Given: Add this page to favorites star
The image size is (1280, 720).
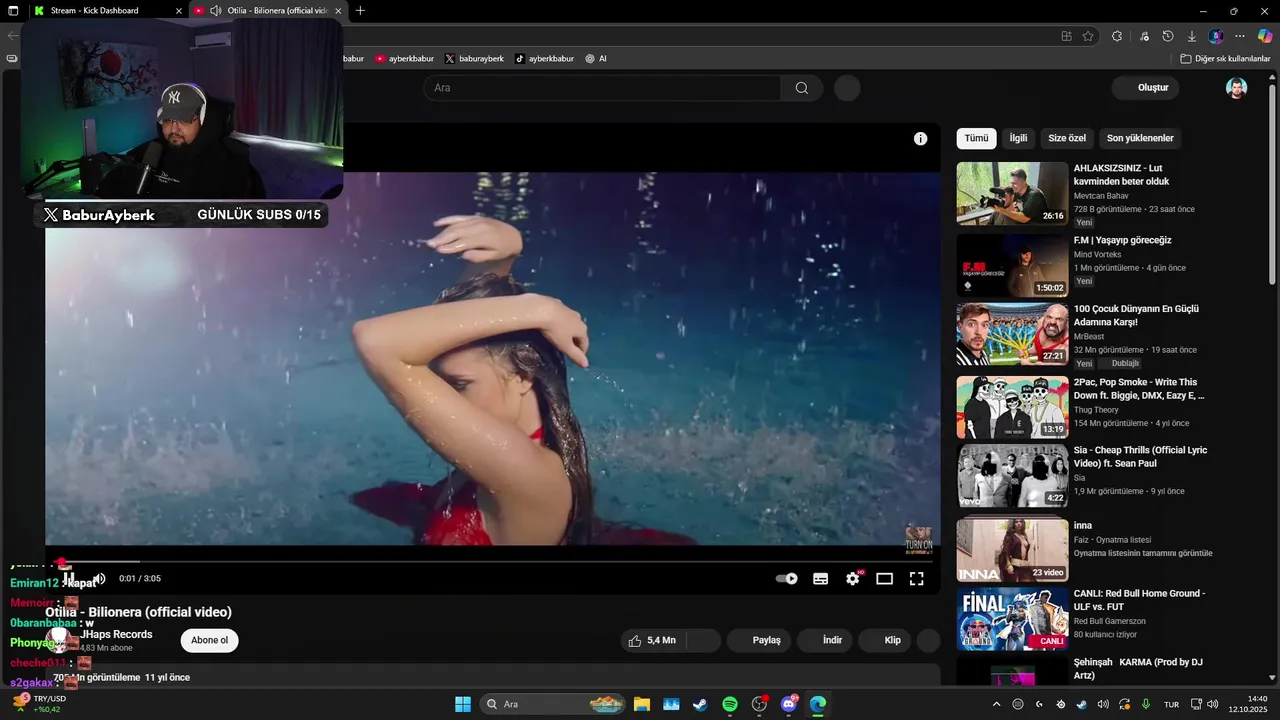Looking at the screenshot, I should click(x=1088, y=36).
